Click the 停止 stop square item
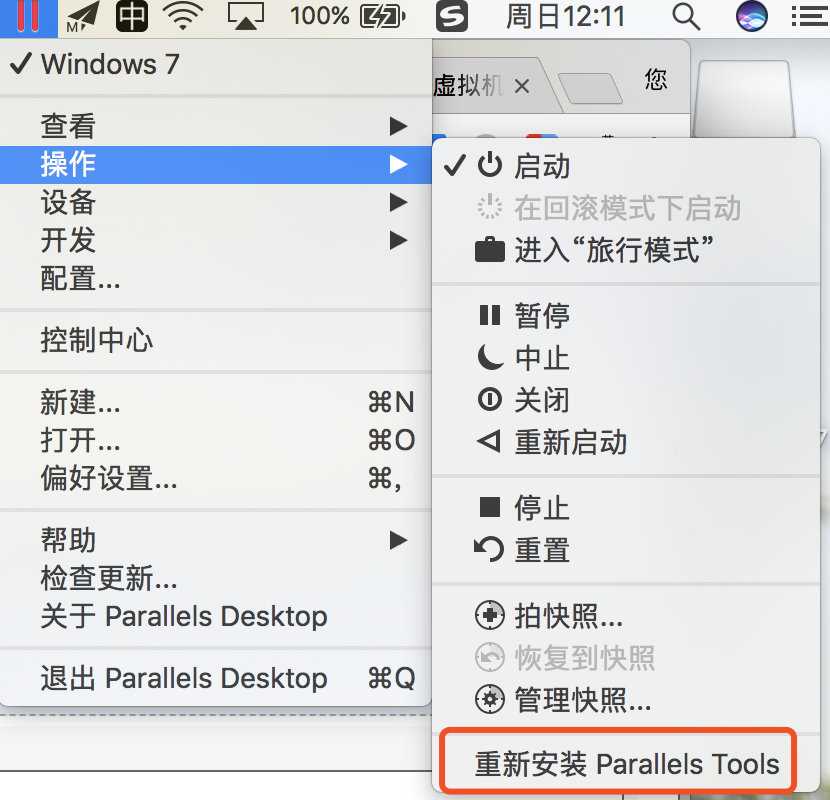Image resolution: width=830 pixels, height=800 pixels. click(x=626, y=508)
